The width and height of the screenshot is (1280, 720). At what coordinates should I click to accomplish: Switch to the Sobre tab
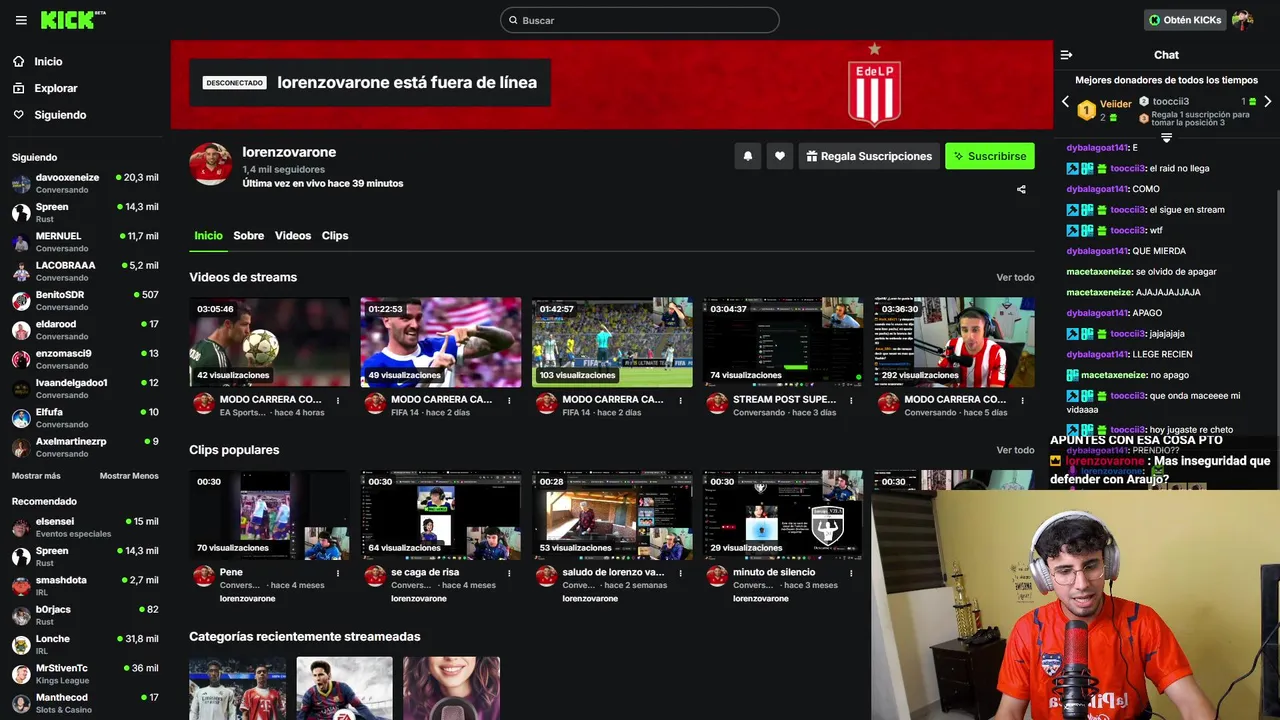coord(249,236)
